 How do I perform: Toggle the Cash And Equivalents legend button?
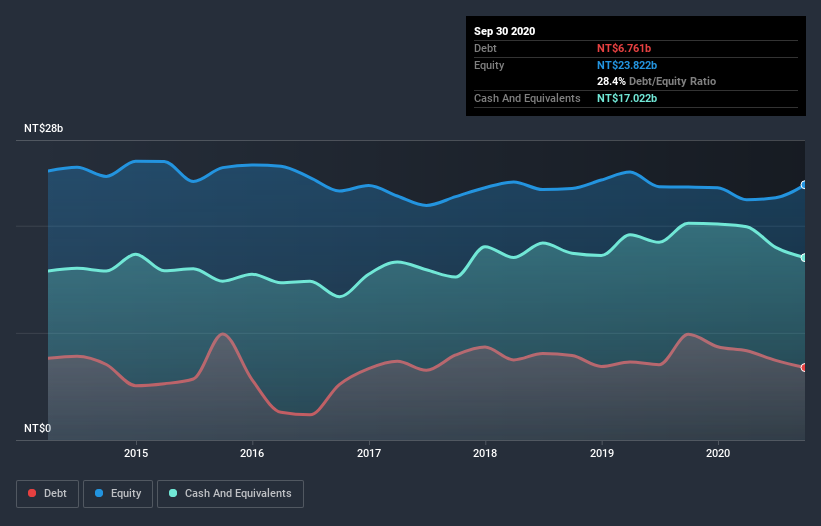(x=230, y=494)
